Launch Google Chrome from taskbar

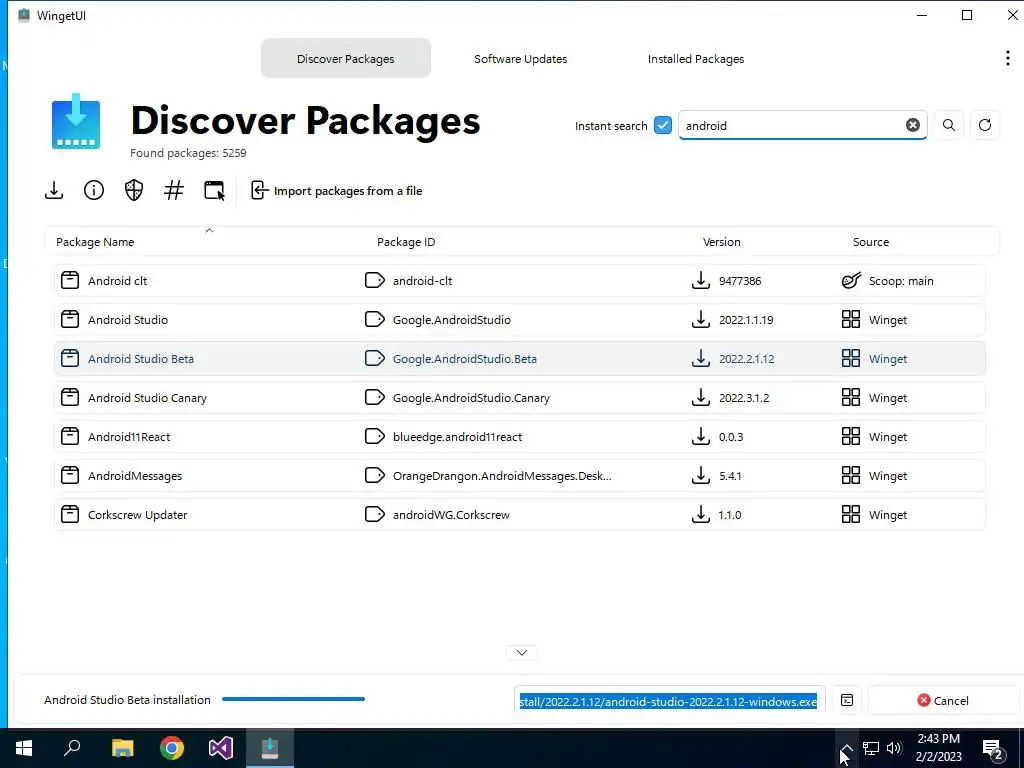coord(172,748)
